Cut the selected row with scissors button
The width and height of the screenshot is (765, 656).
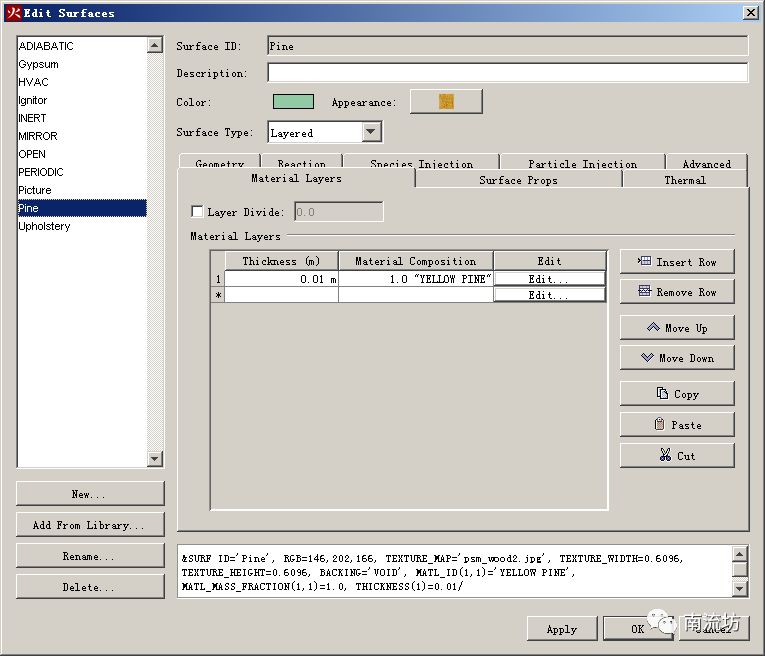point(677,456)
